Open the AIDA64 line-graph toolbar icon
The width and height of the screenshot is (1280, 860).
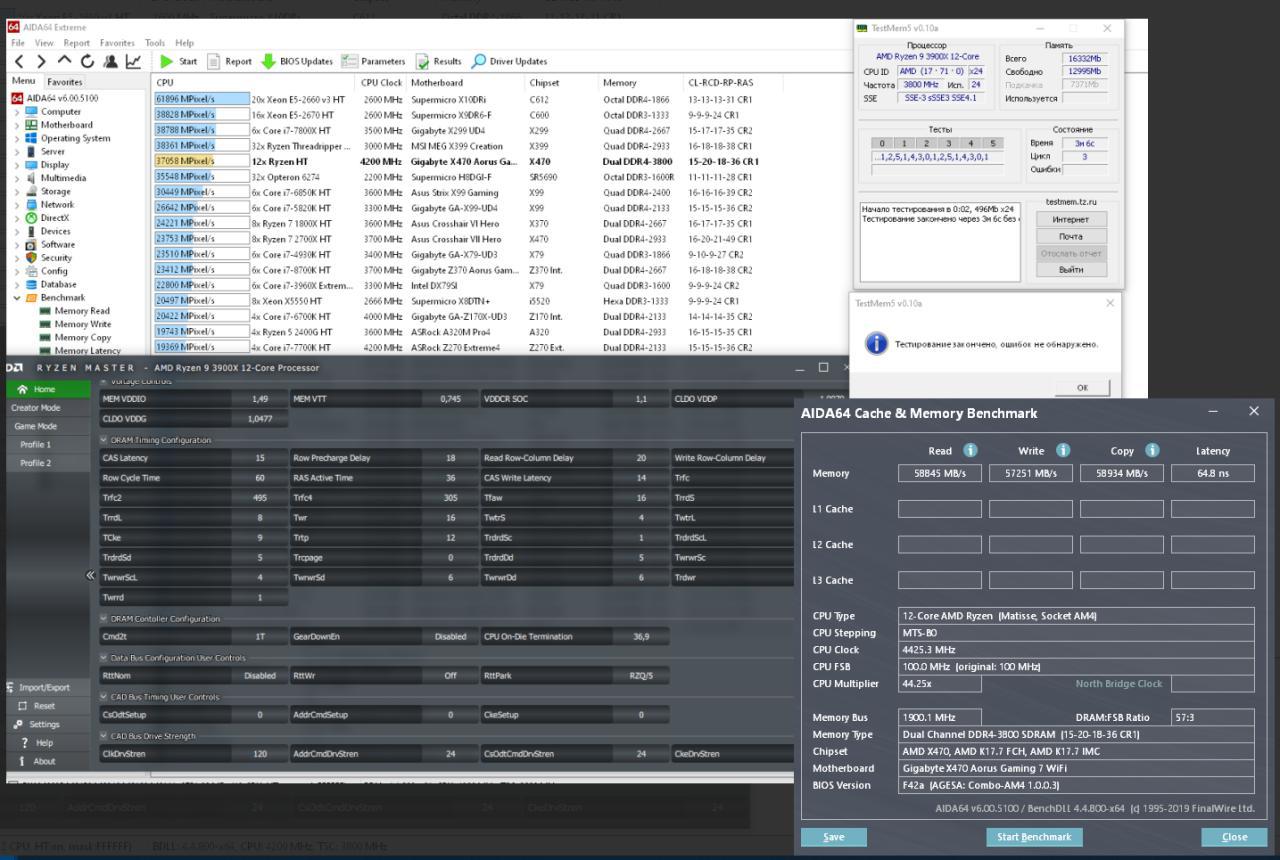point(133,61)
